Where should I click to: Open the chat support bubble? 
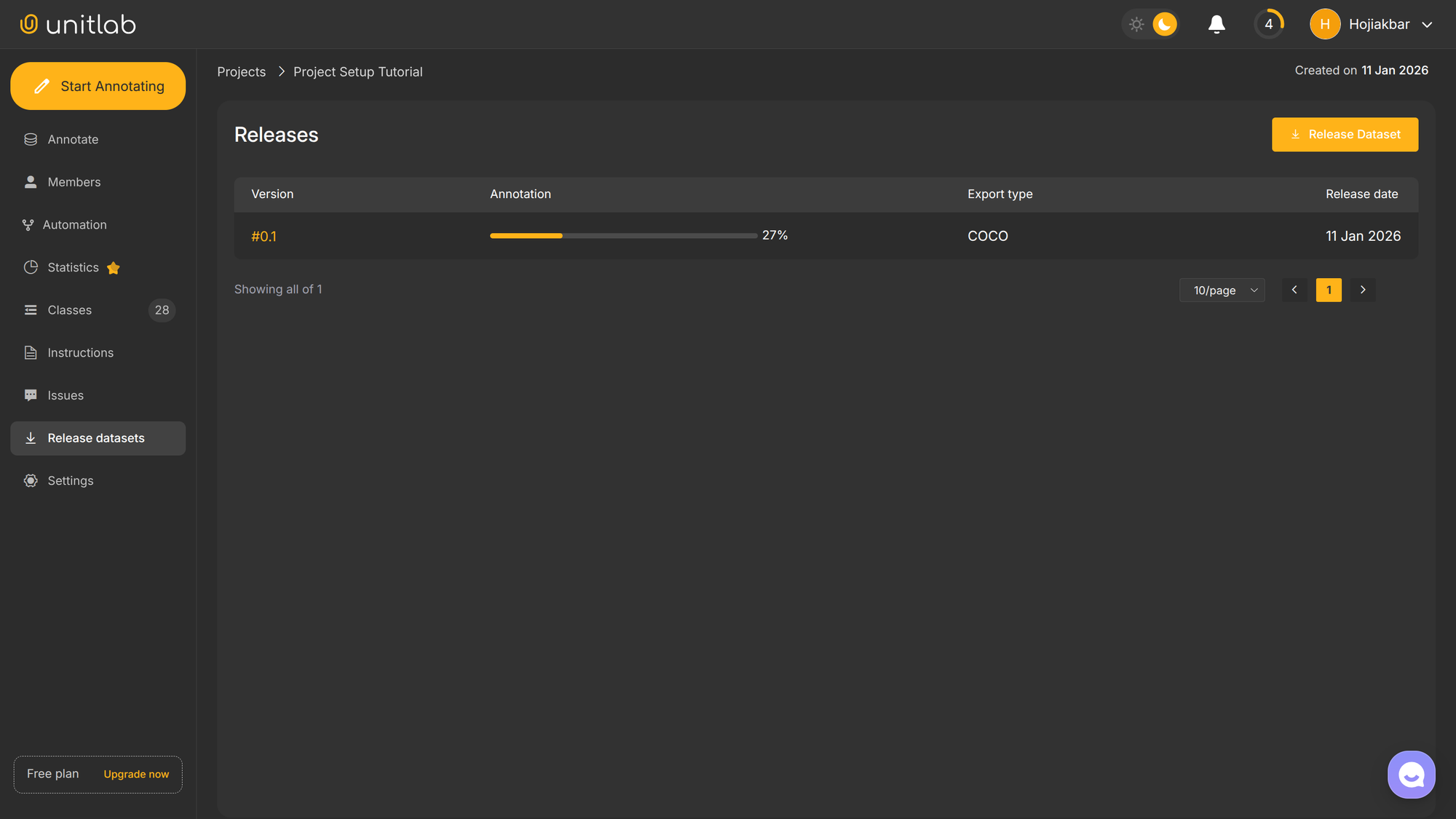click(1411, 774)
